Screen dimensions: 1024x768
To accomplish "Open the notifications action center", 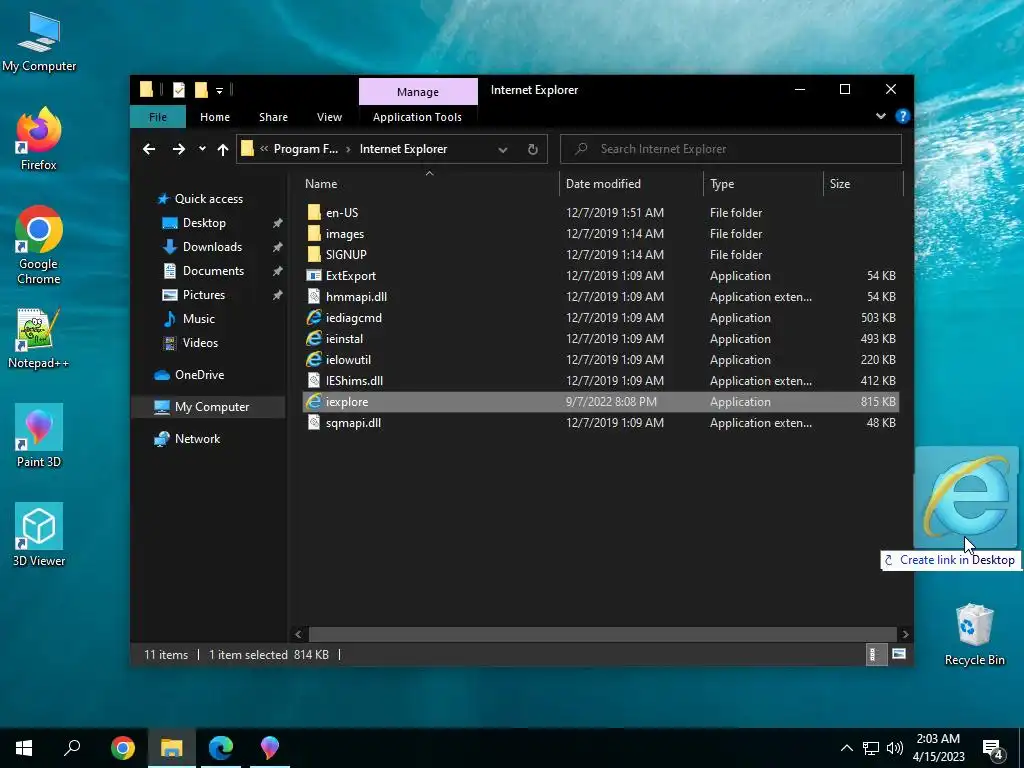I will [x=993, y=749].
